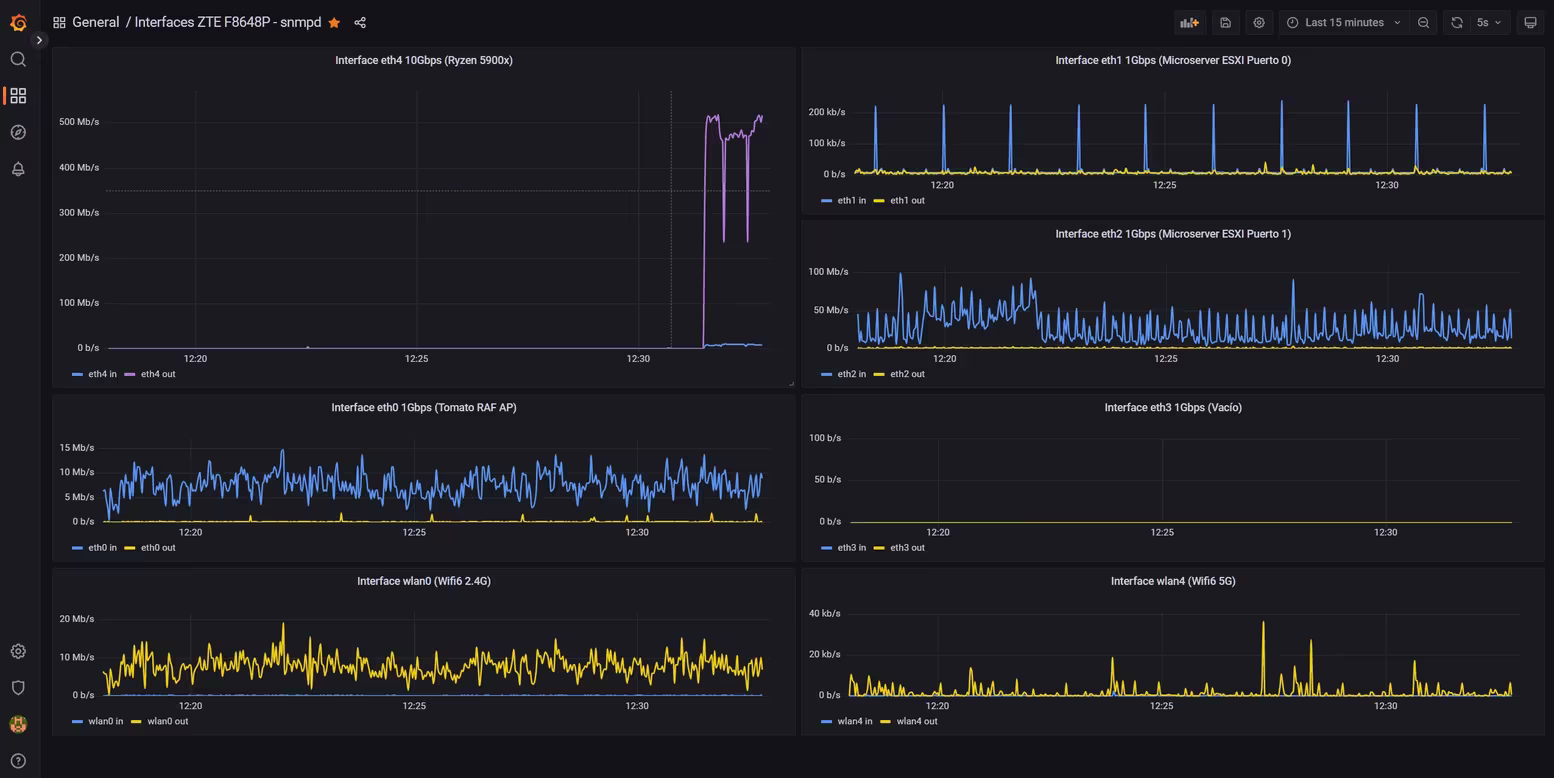Open the Explore compass icon
The height and width of the screenshot is (778, 1554).
tap(18, 132)
